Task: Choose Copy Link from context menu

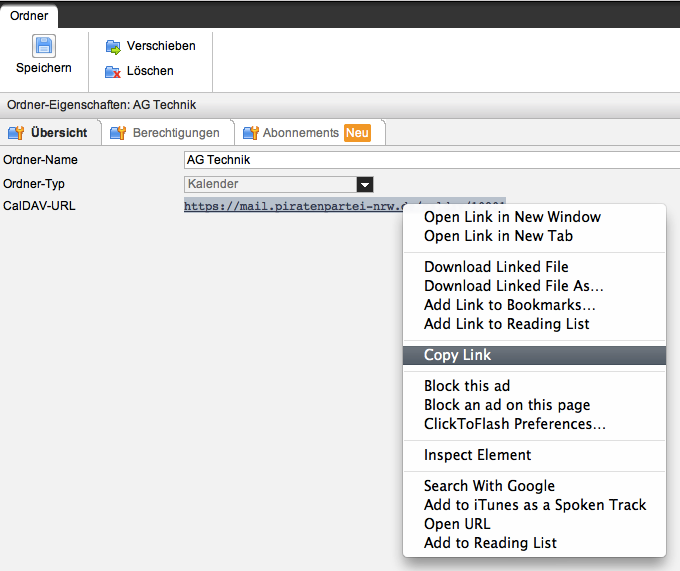Action: (x=457, y=355)
